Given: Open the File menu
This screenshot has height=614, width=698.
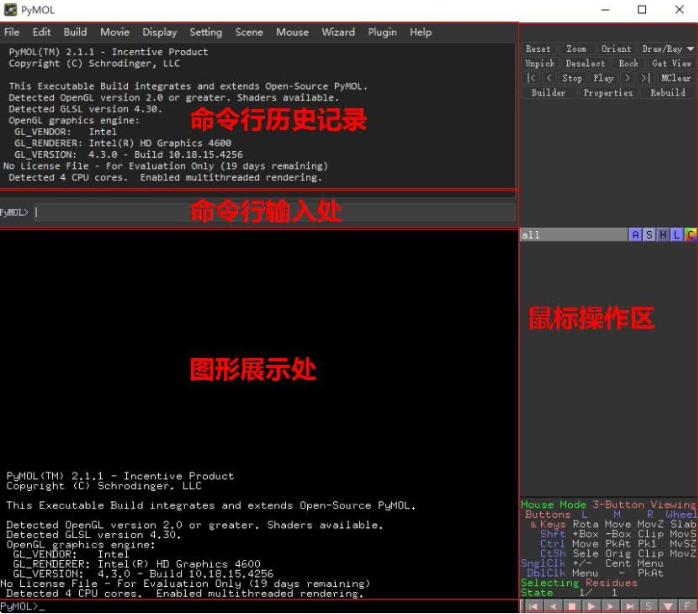Looking at the screenshot, I should click(x=12, y=32).
